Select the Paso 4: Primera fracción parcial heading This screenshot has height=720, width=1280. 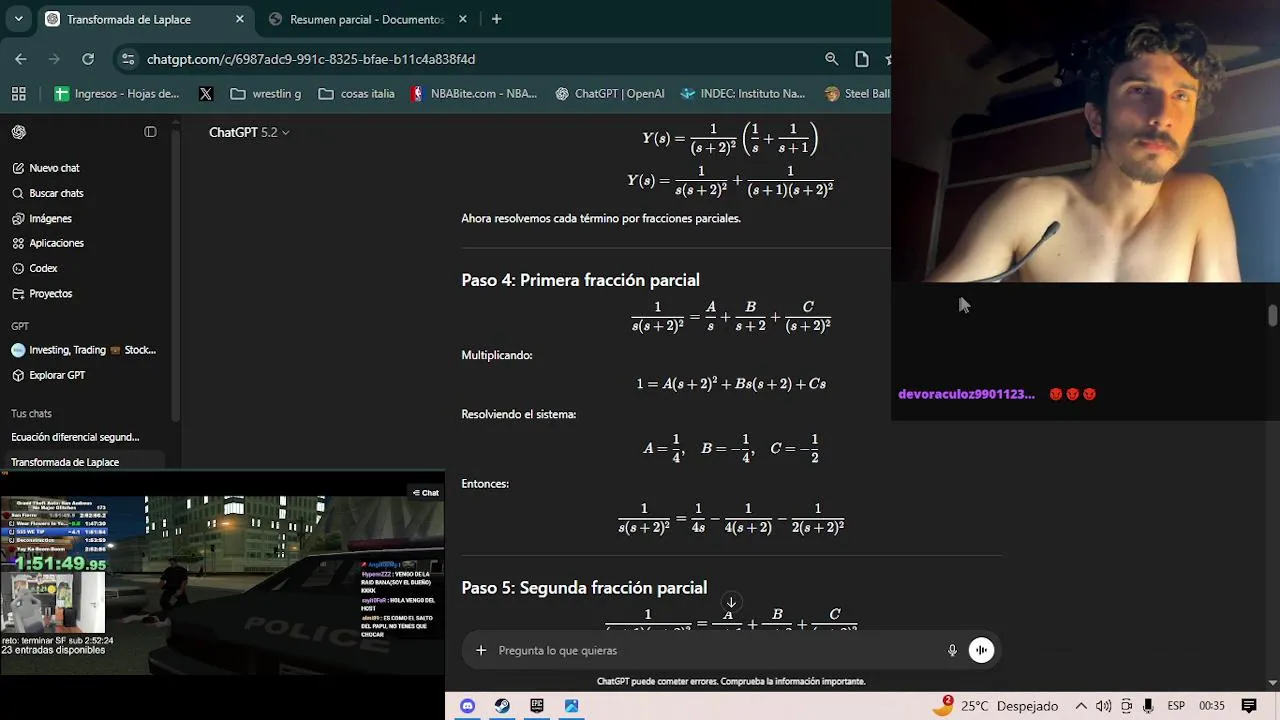tap(580, 280)
